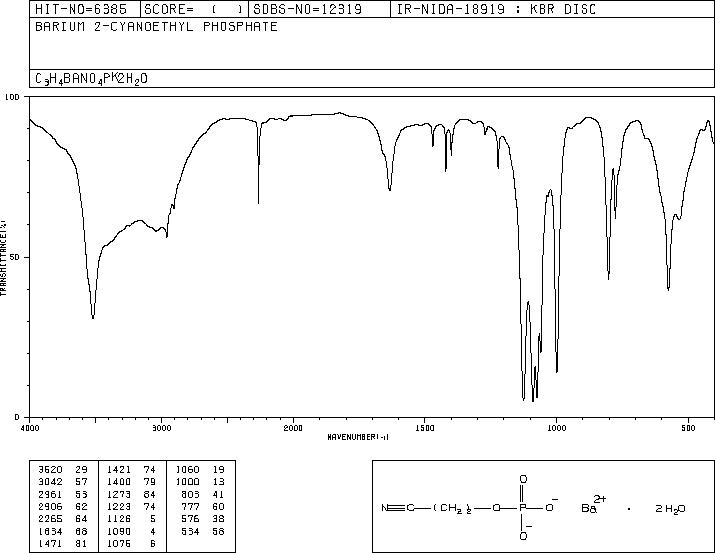The image size is (715, 553).
Task: Click the 4000 wavenumber axis label
Action: tap(30, 428)
